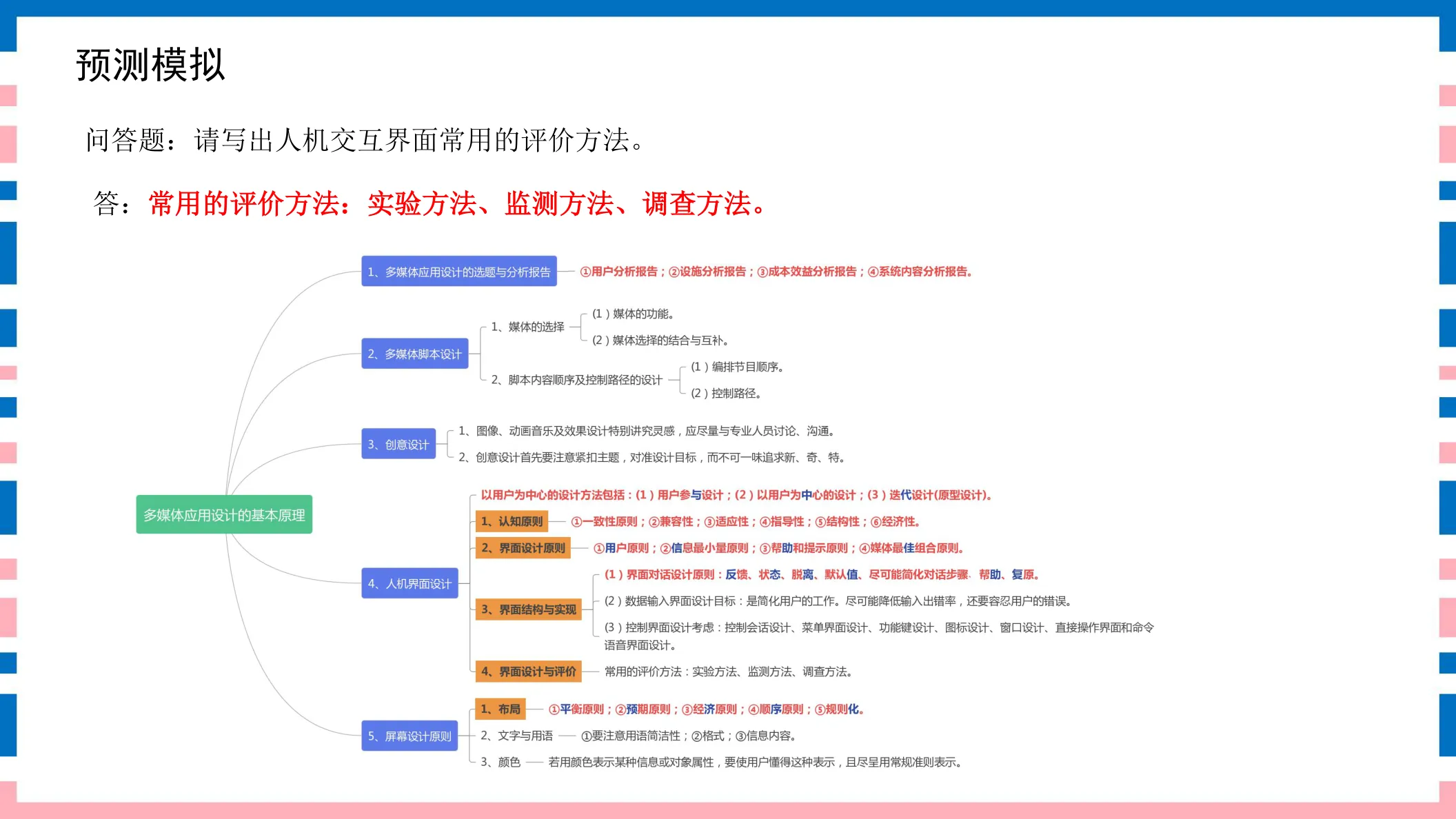
Task: Click the blue node 2、多媒体脚本设计
Action: [x=415, y=354]
